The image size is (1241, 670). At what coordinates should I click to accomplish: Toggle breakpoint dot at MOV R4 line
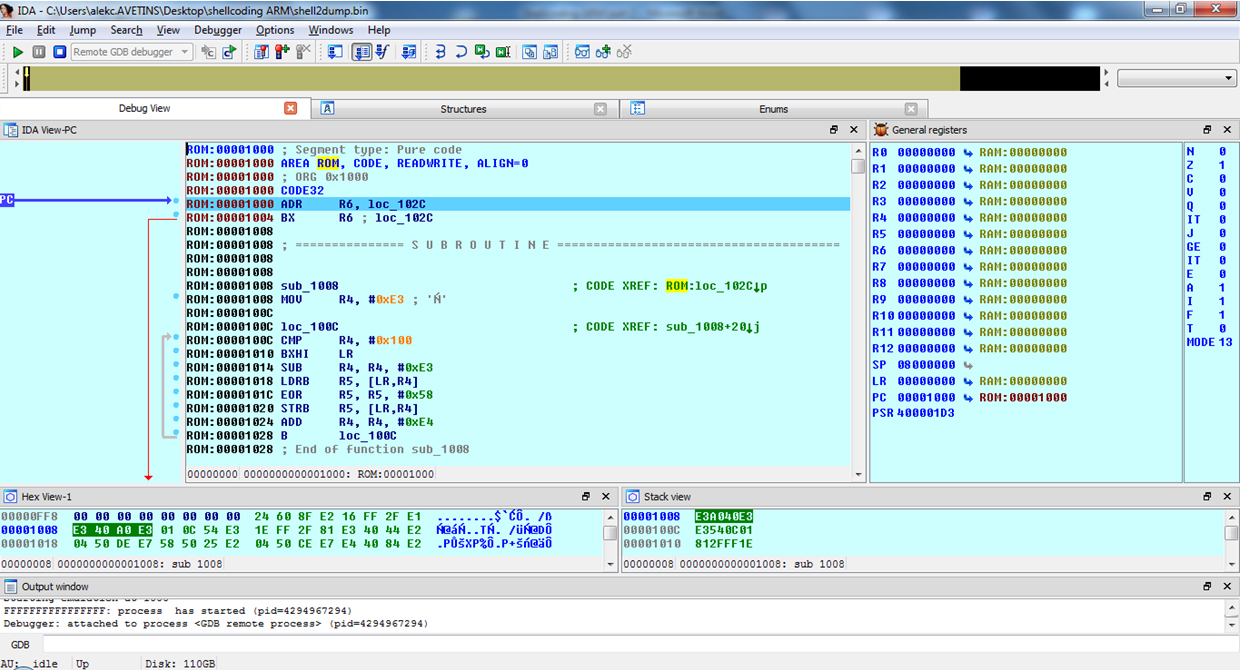176,298
